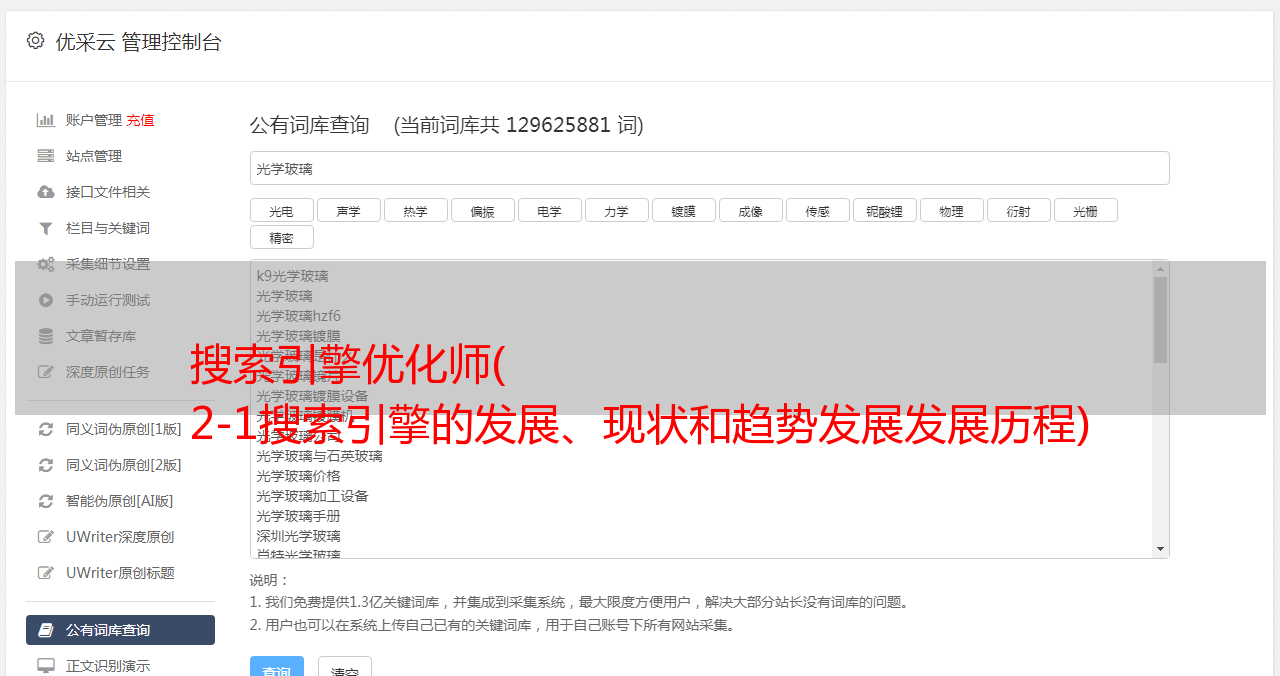Open the 充值 recharge link
Image resolution: width=1280 pixels, height=676 pixels.
pyautogui.click(x=140, y=120)
